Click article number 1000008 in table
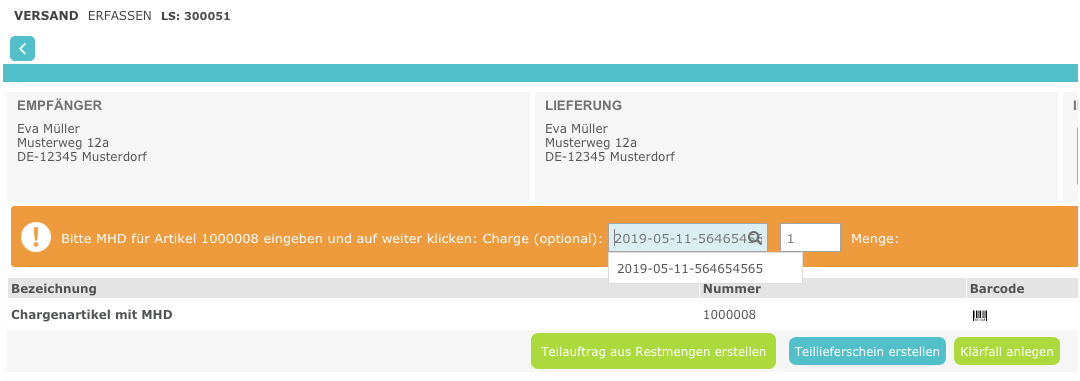This screenshot has height=381, width=1080. coord(729,315)
